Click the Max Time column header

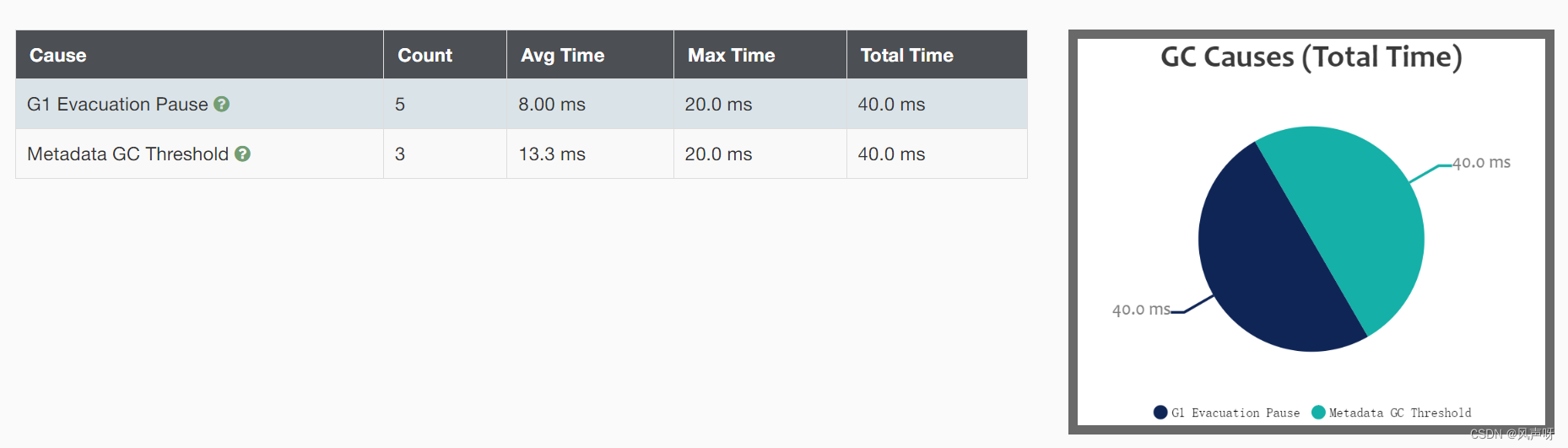click(x=732, y=55)
